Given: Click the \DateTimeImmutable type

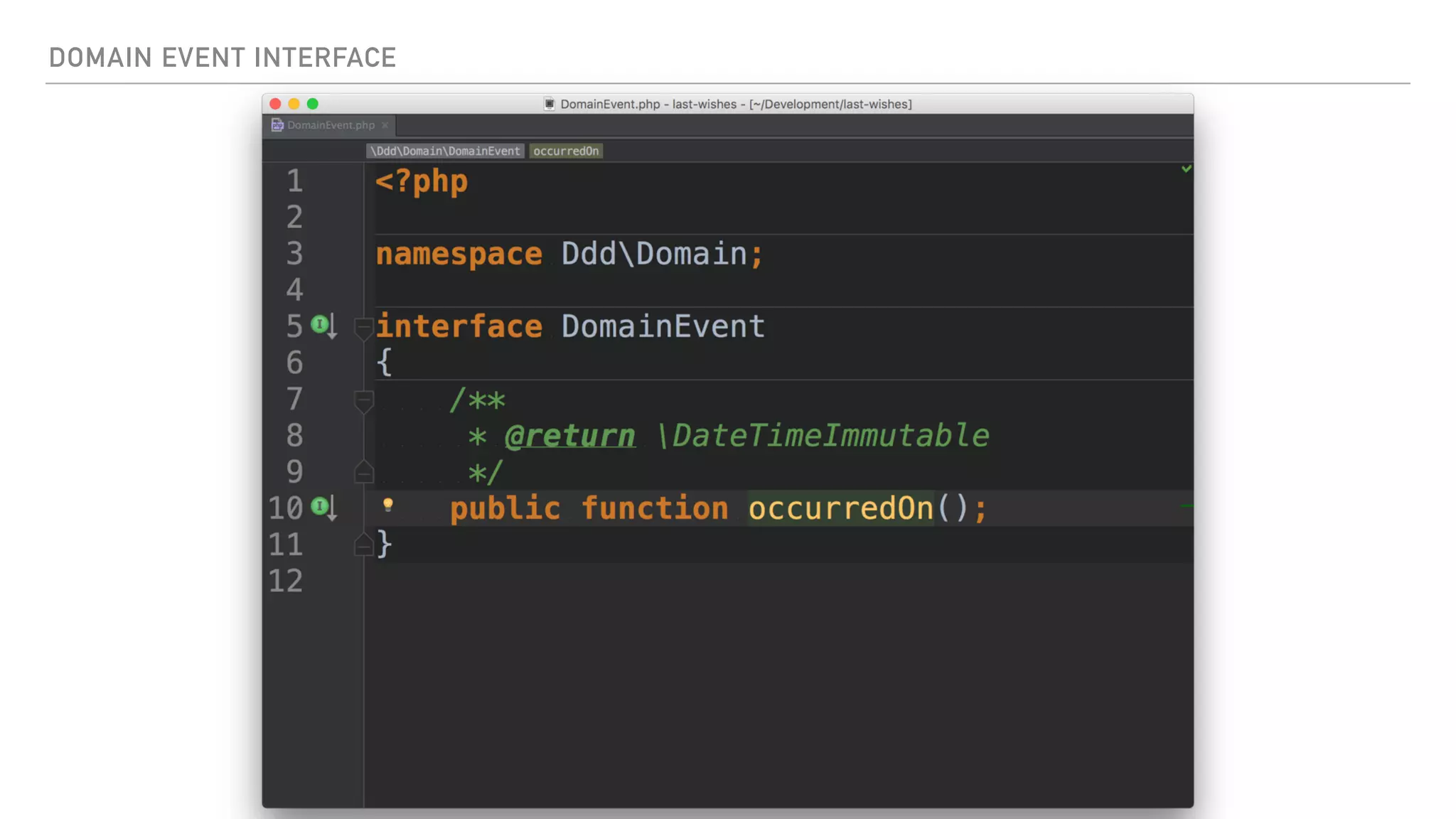Looking at the screenshot, I should 823,435.
